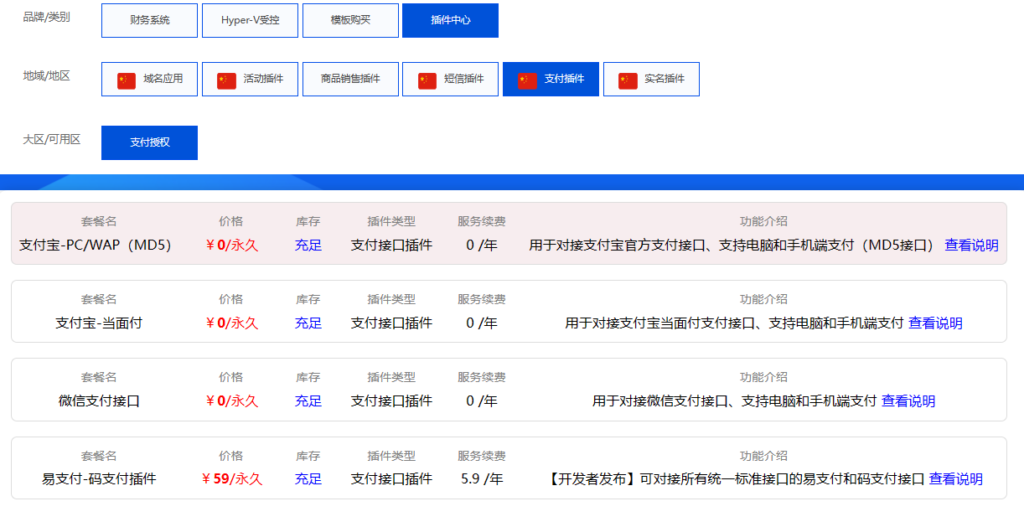Select the 支付授权 zone button

(x=150, y=142)
